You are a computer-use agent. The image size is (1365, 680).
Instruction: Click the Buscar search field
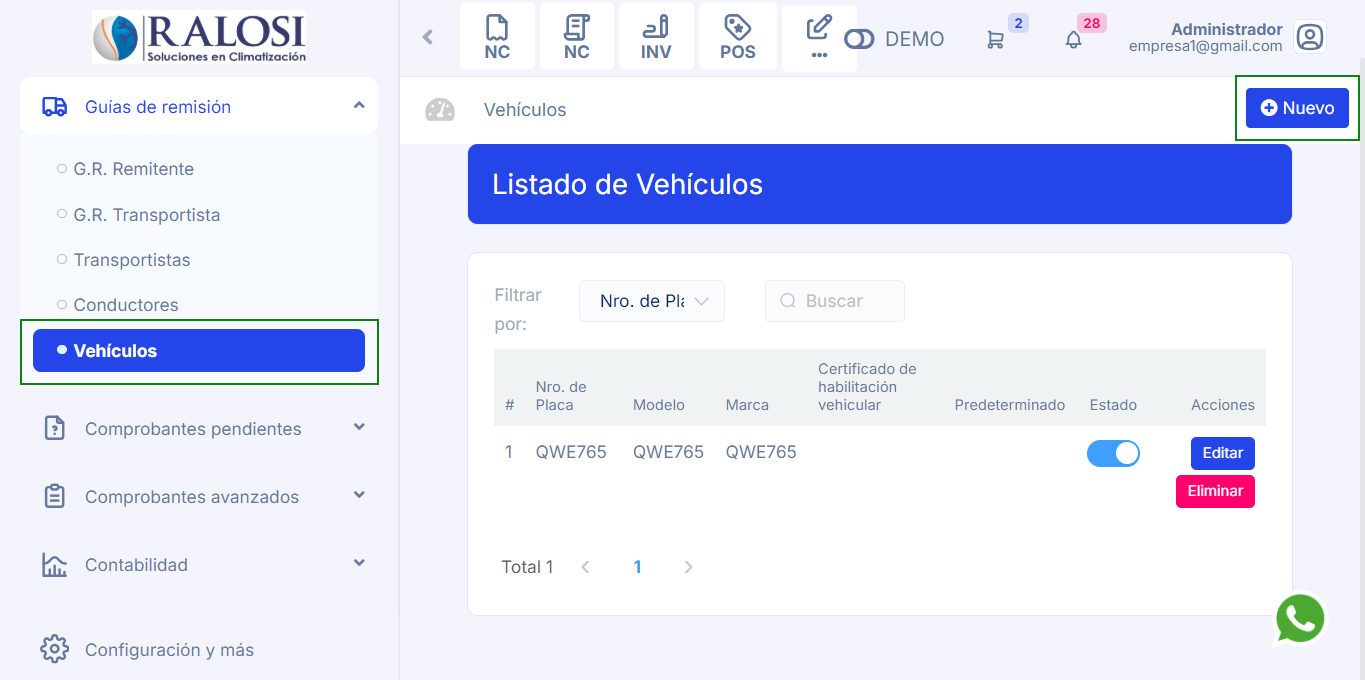click(x=845, y=301)
